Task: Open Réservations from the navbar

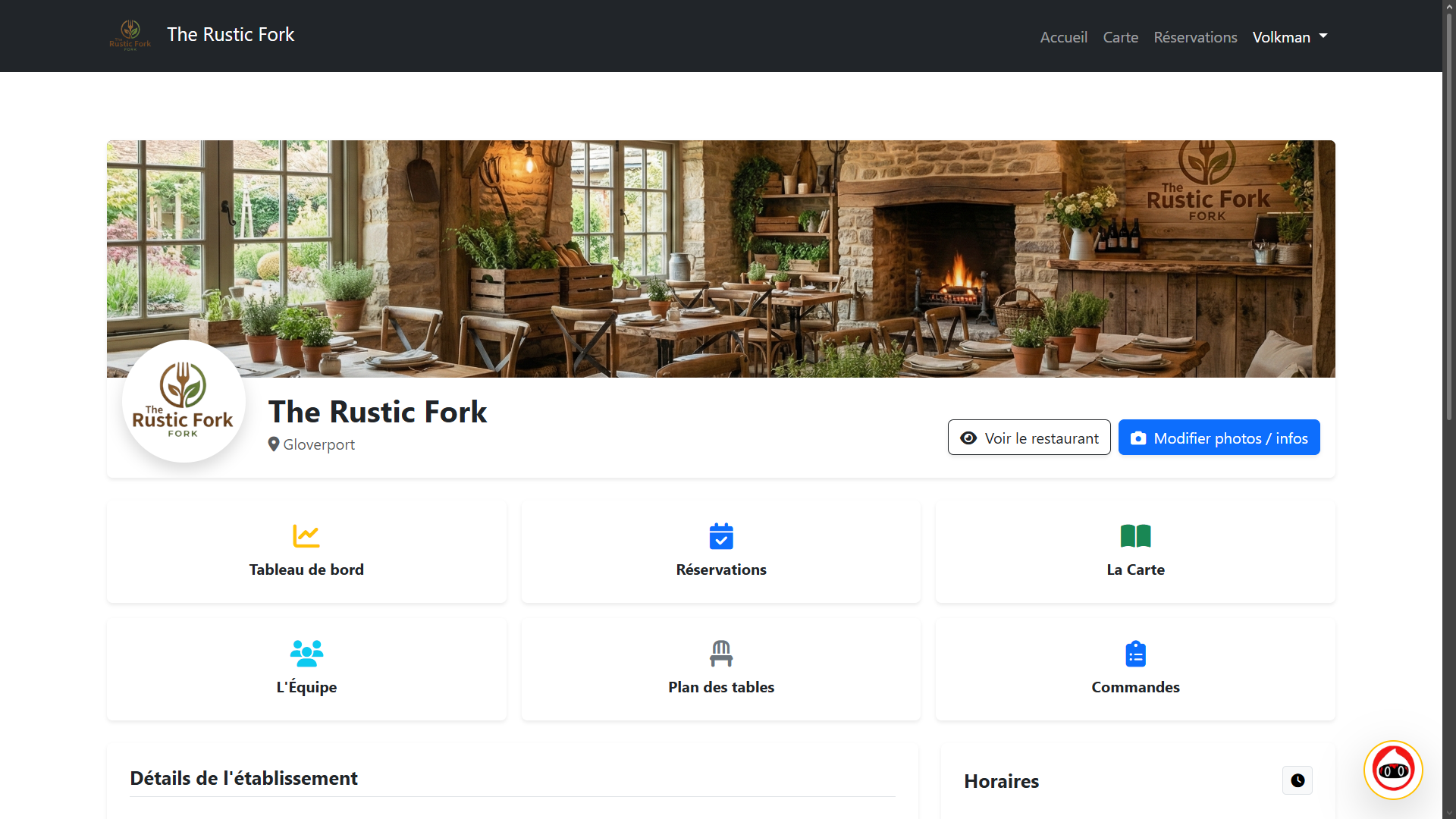Action: pos(1195,36)
